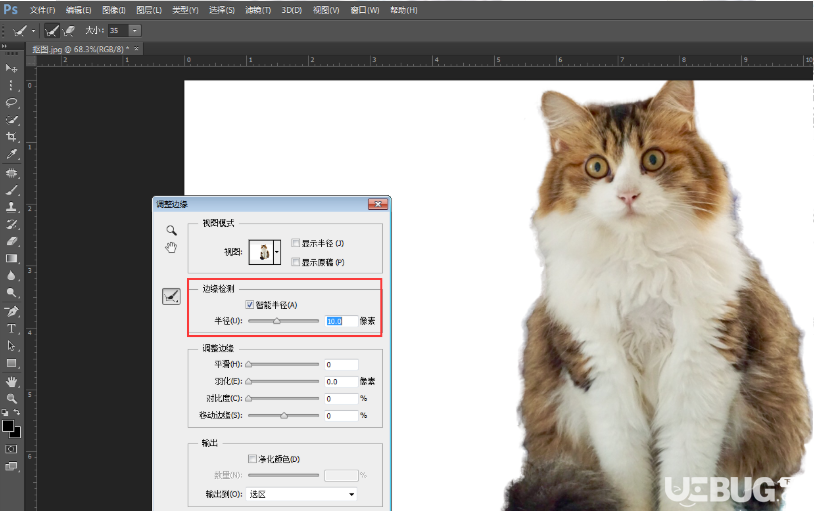814x511 pixels.
Task: Select the Crop tool
Action: (11, 137)
